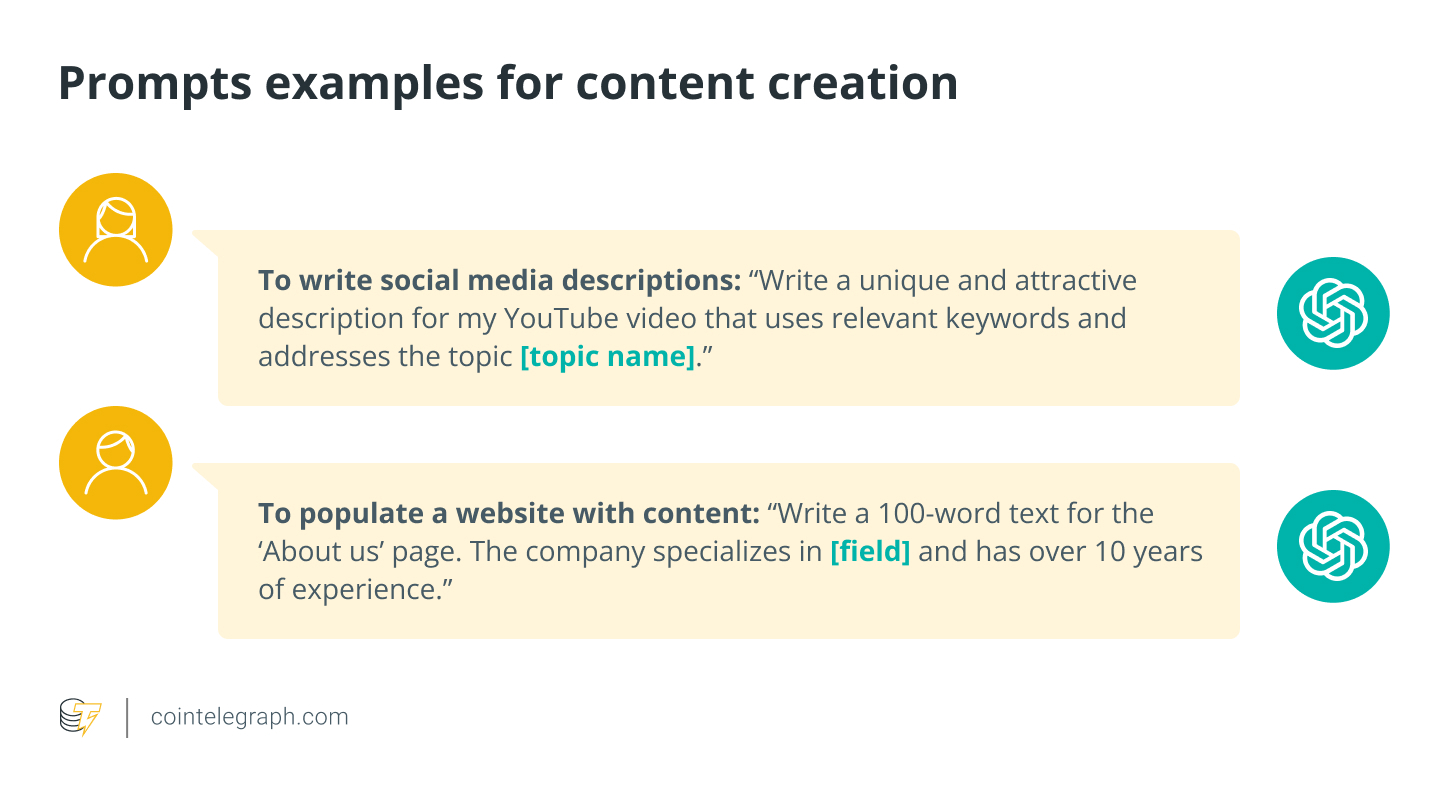This screenshot has width=1450, height=798.
Task: Open the cointelegraph.com link
Action: pyautogui.click(x=249, y=717)
